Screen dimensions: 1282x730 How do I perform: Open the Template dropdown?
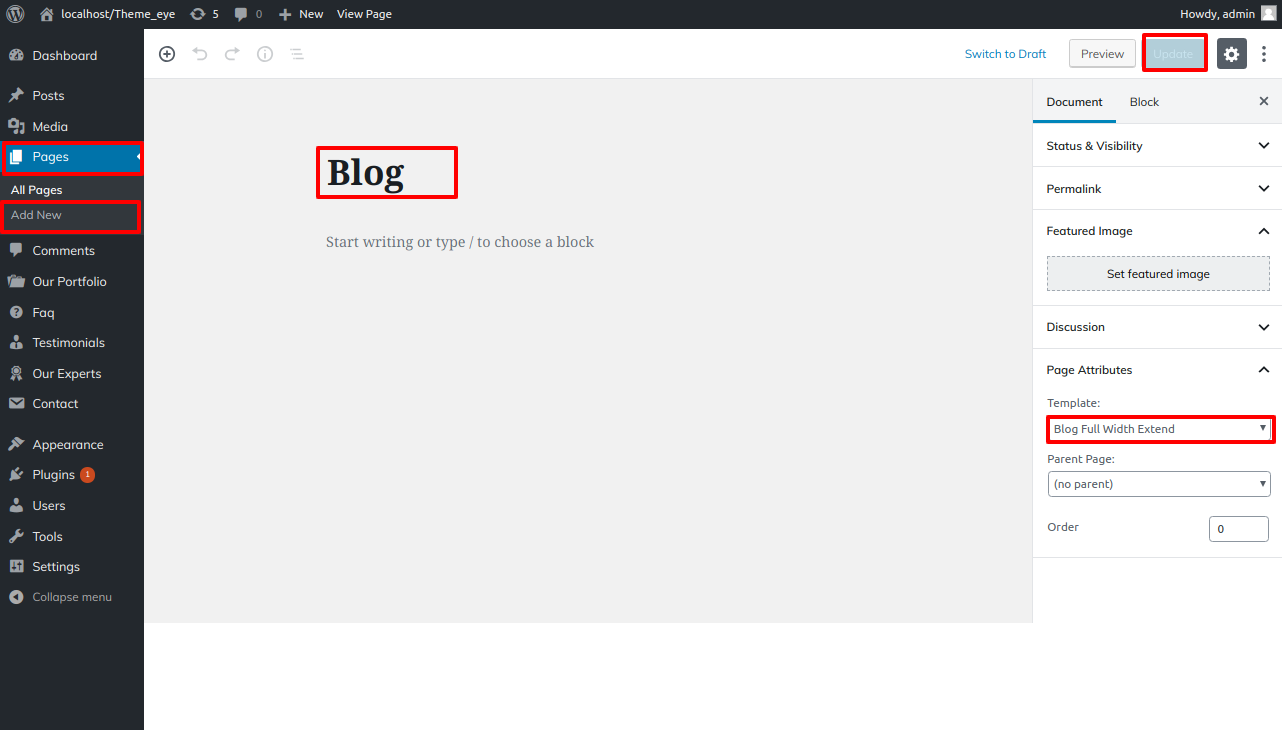(x=1159, y=428)
